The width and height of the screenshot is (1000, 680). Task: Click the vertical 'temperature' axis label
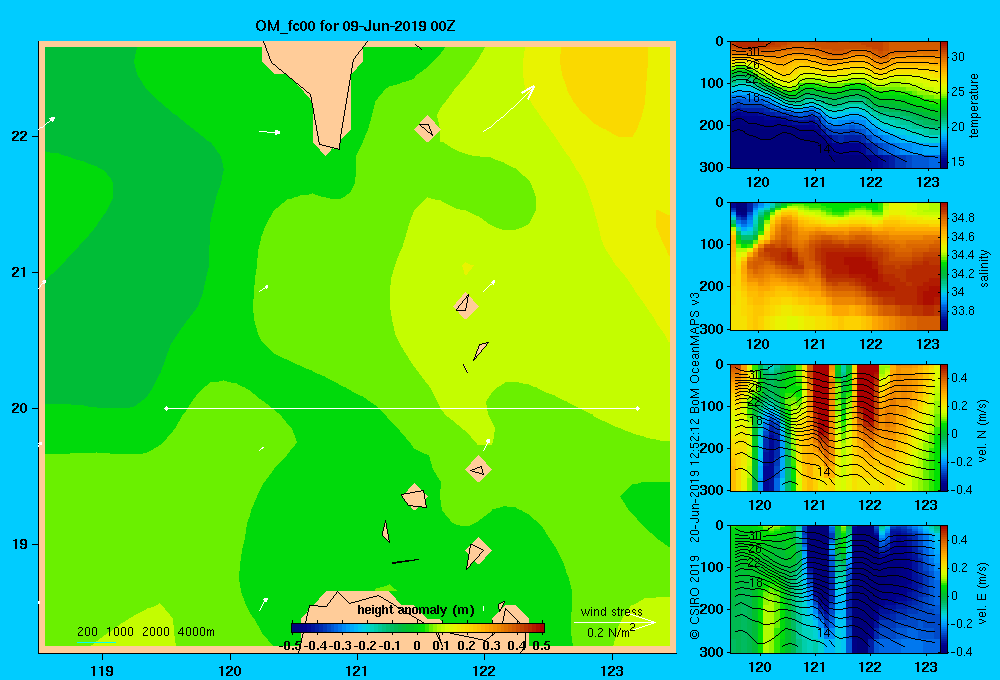[974, 105]
